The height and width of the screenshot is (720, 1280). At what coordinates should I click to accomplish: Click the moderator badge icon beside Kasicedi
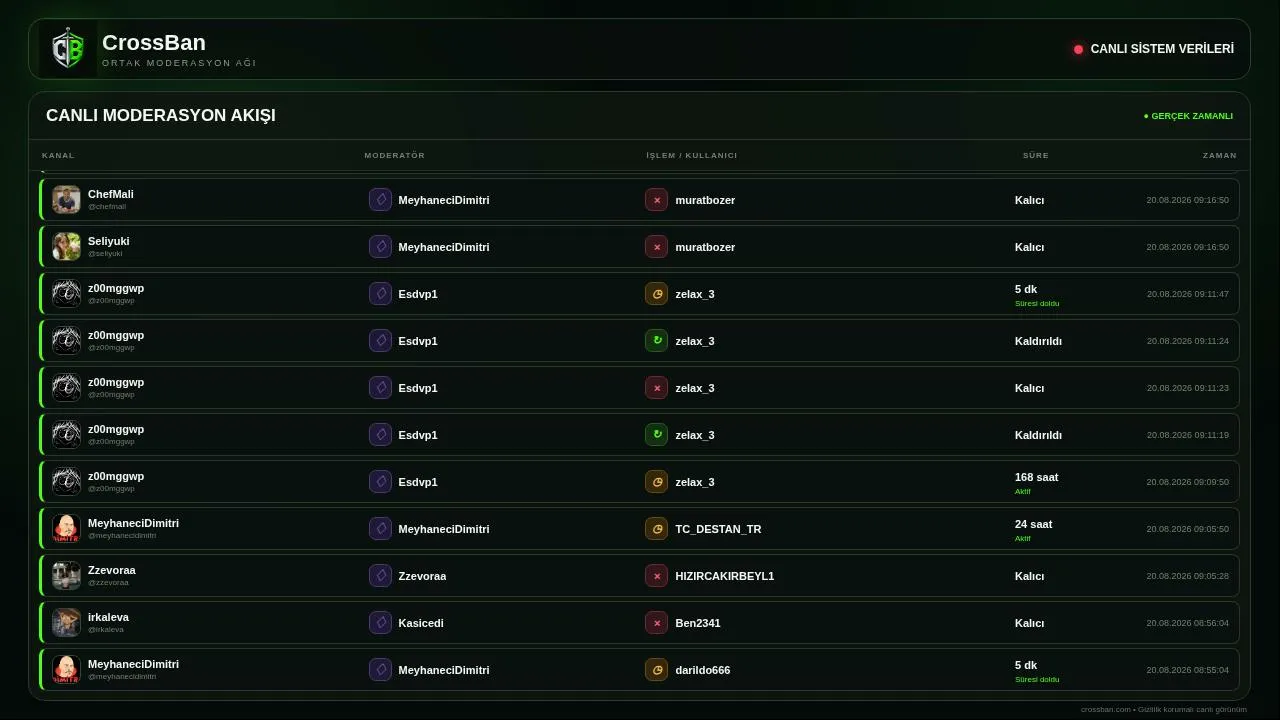coord(380,623)
